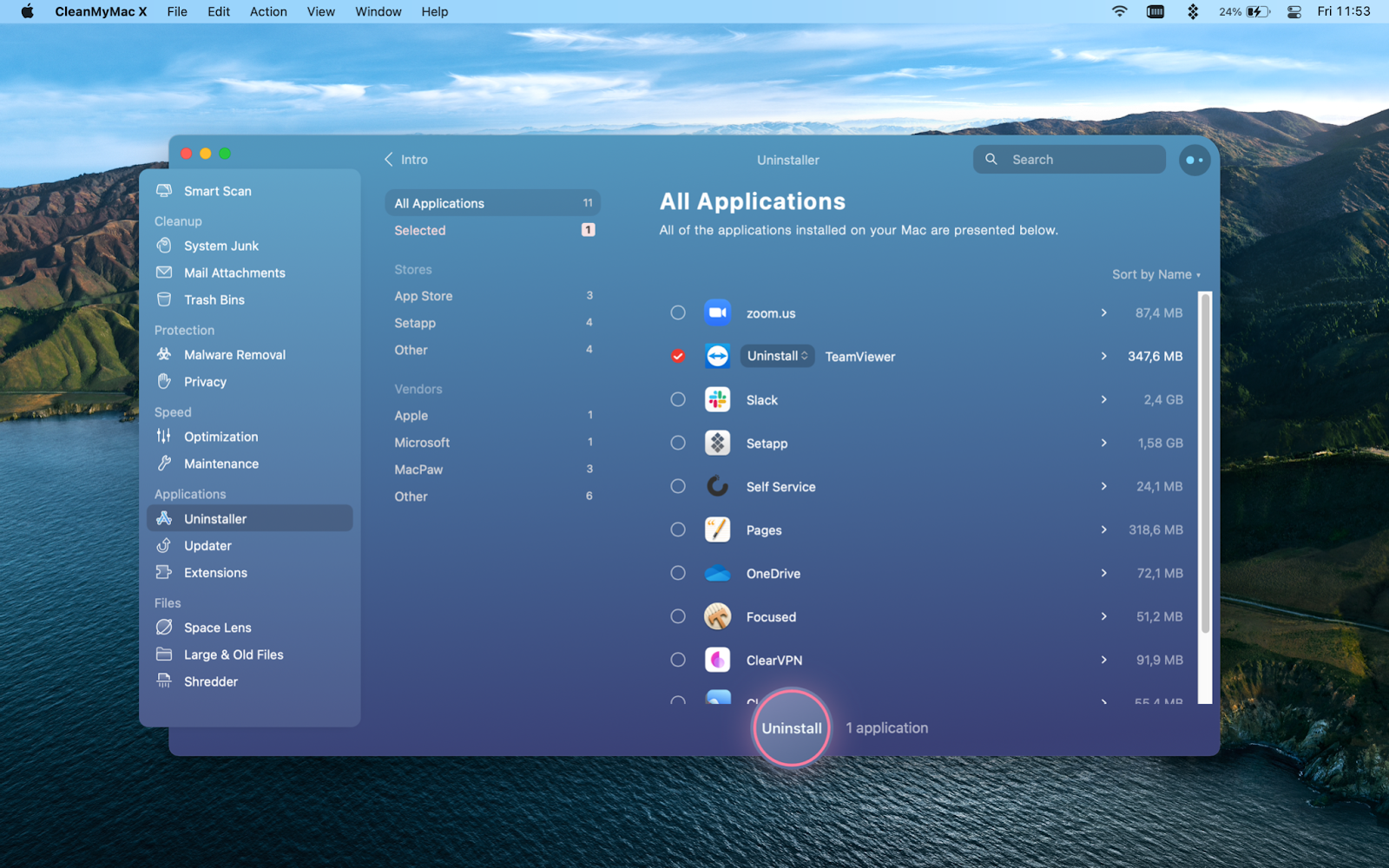This screenshot has height=868, width=1389.
Task: Click the Updater icon
Action: coord(164,545)
